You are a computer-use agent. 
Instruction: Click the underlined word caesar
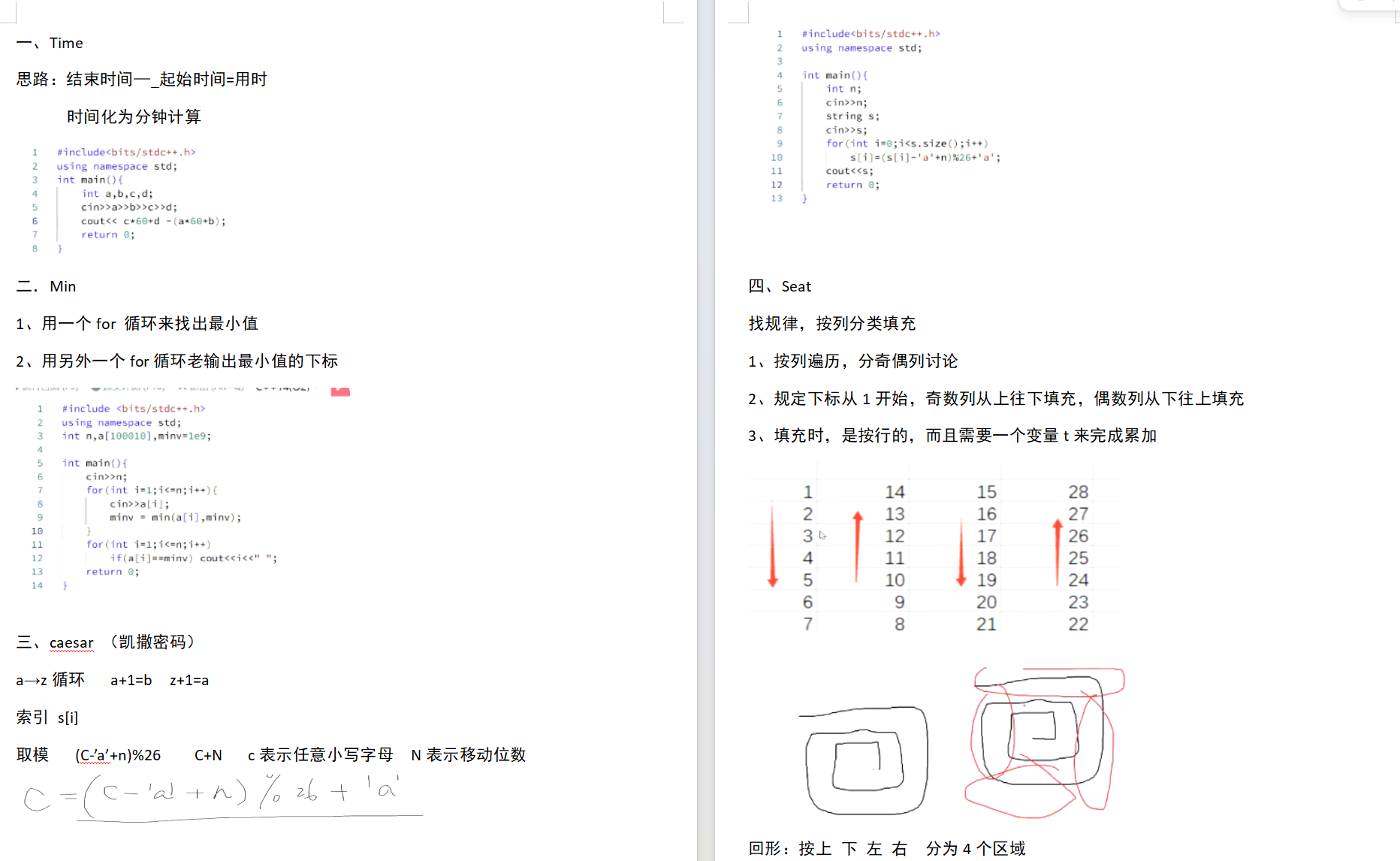click(71, 643)
